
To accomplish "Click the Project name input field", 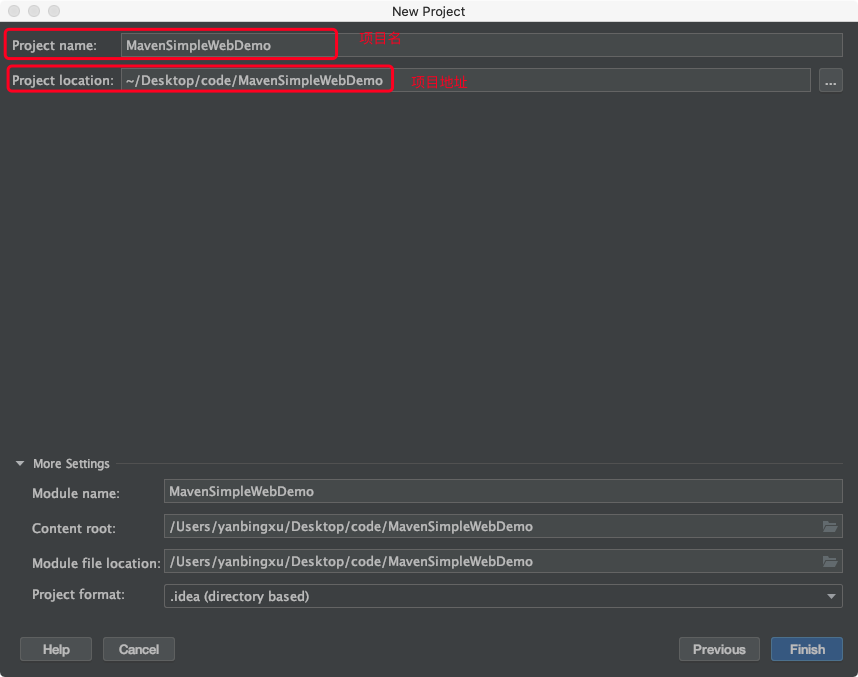I will (x=482, y=45).
